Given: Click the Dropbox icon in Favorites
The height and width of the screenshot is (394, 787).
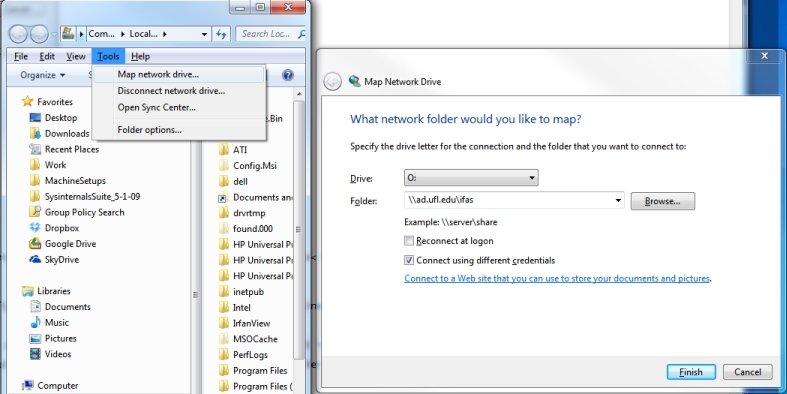Looking at the screenshot, I should point(35,228).
